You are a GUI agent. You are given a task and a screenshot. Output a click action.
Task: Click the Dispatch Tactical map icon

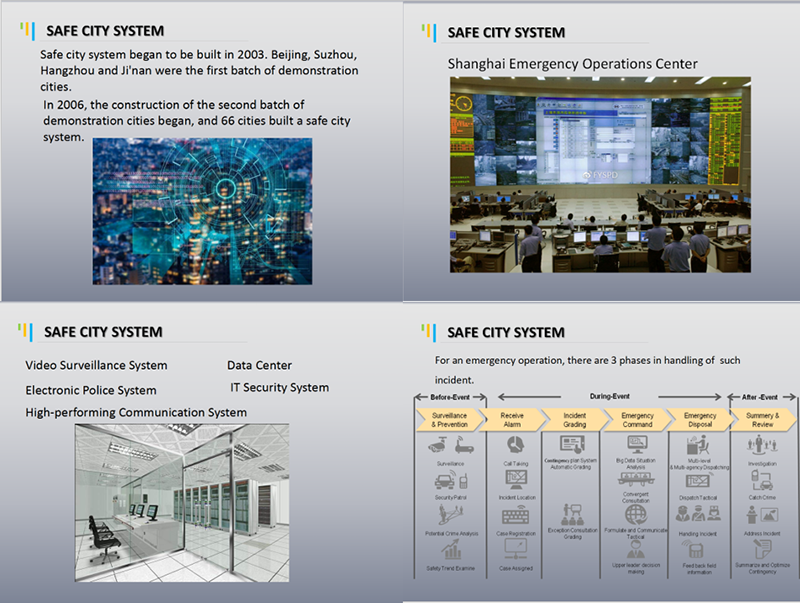click(697, 481)
